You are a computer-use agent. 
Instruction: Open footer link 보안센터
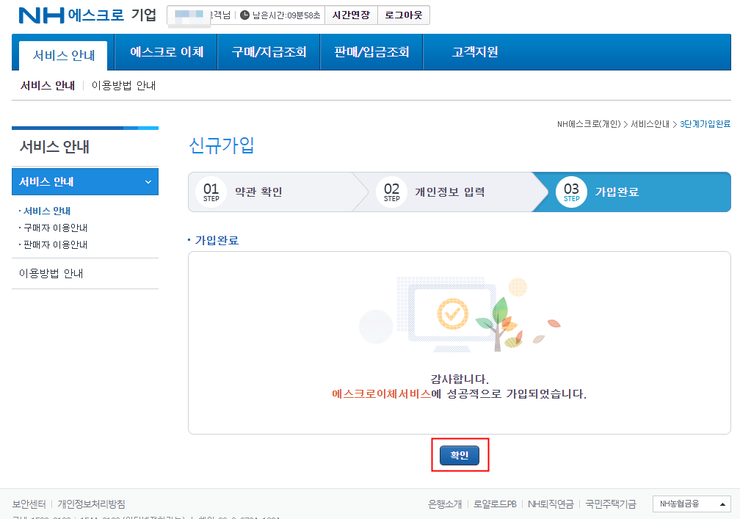click(29, 504)
